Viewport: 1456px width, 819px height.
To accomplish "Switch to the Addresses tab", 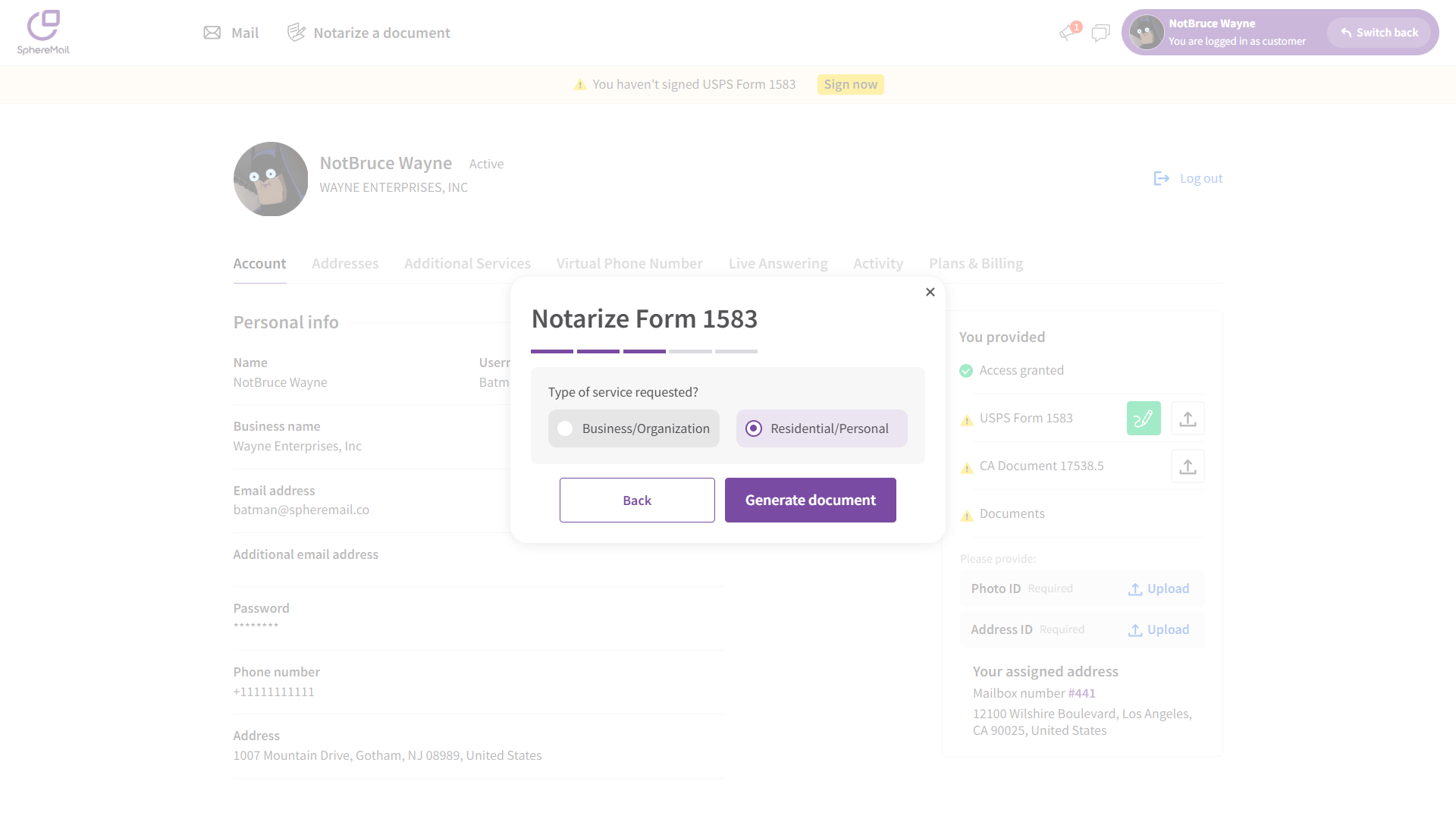I will pos(345,263).
